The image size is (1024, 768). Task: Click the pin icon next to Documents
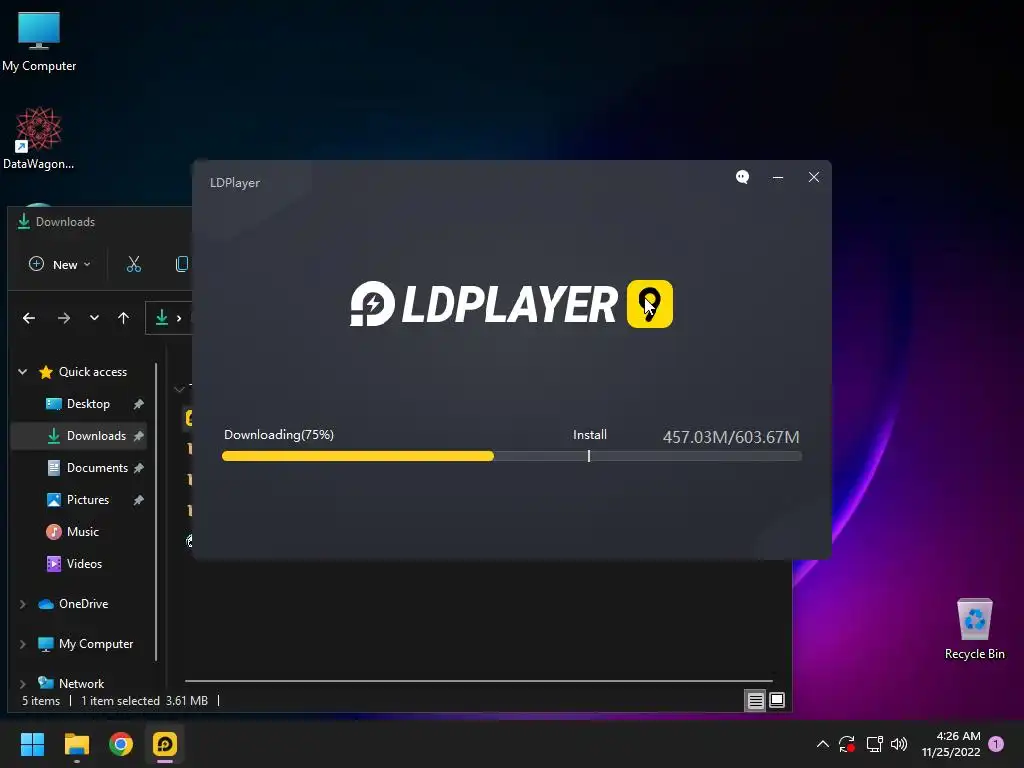pos(138,468)
